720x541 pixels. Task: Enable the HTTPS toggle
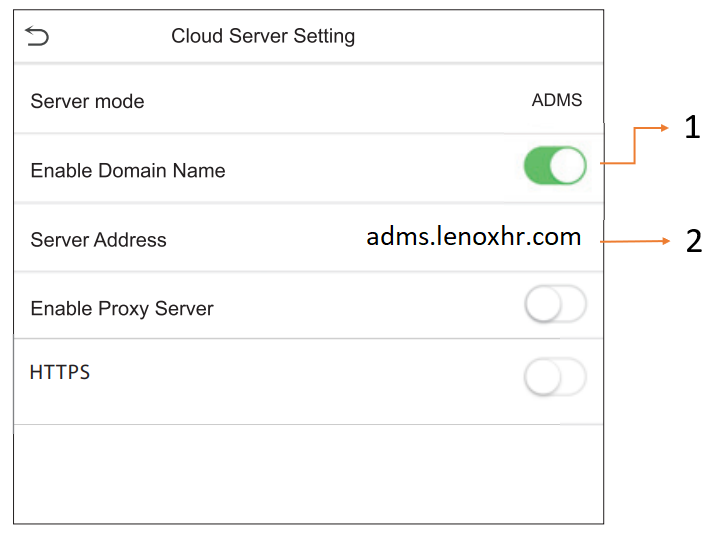555,377
